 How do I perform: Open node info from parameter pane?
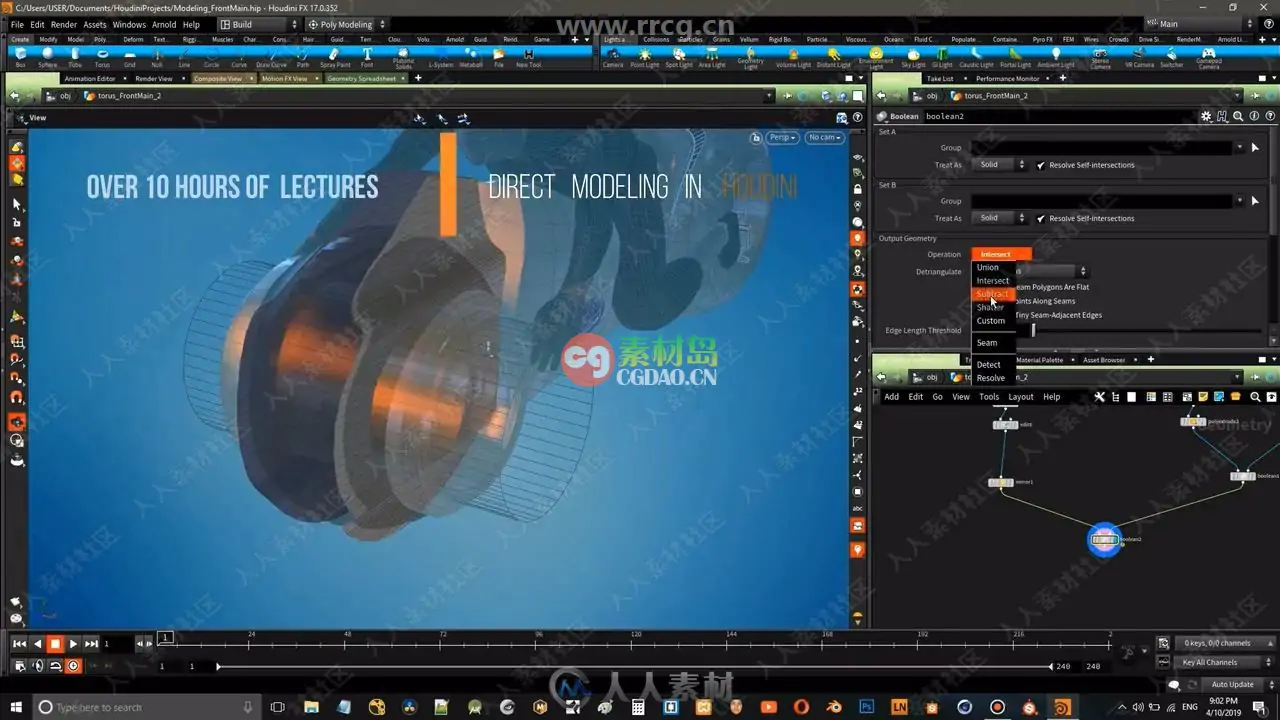coord(1254,116)
